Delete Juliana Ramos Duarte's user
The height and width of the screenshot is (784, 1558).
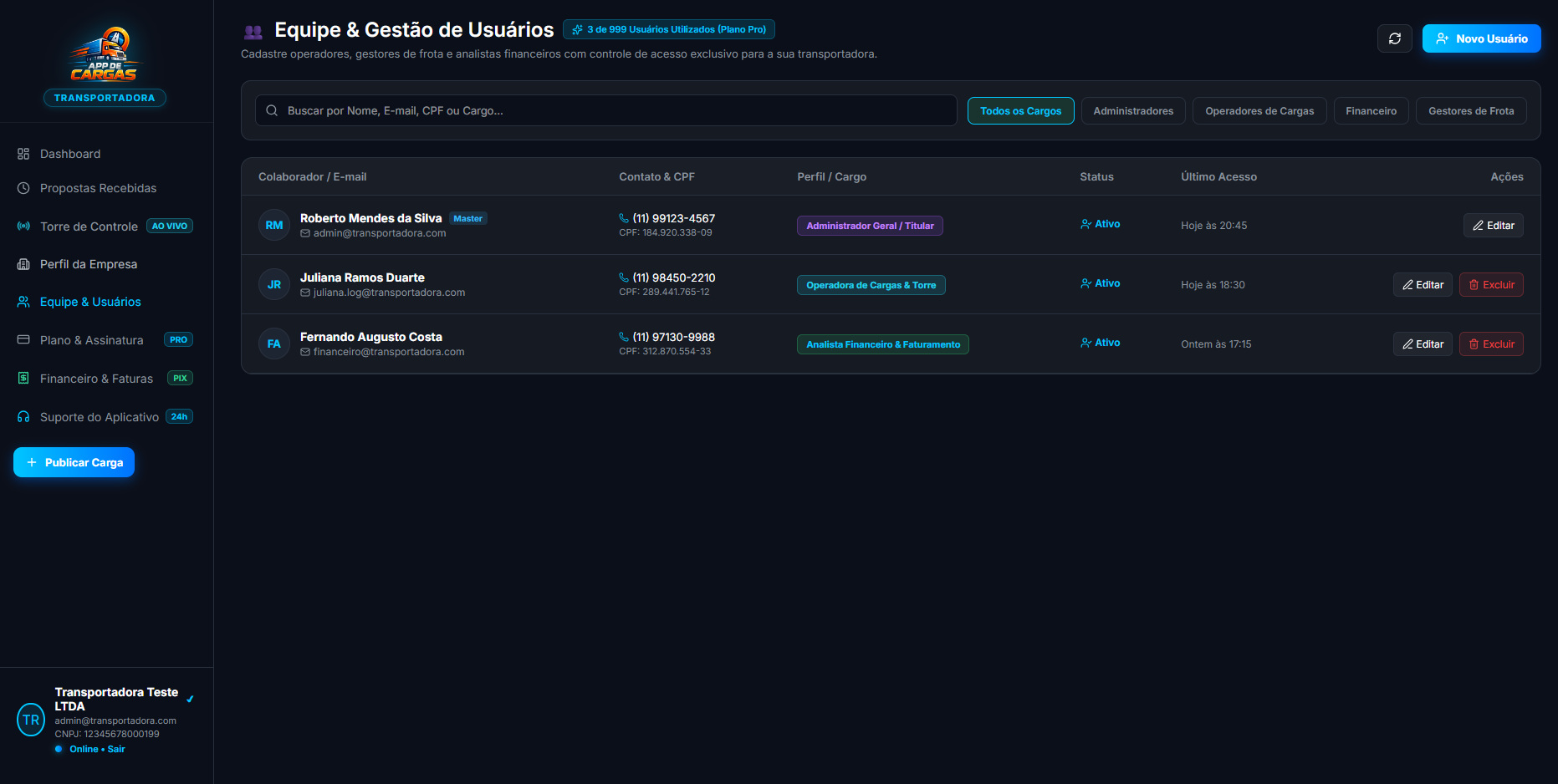(x=1491, y=285)
